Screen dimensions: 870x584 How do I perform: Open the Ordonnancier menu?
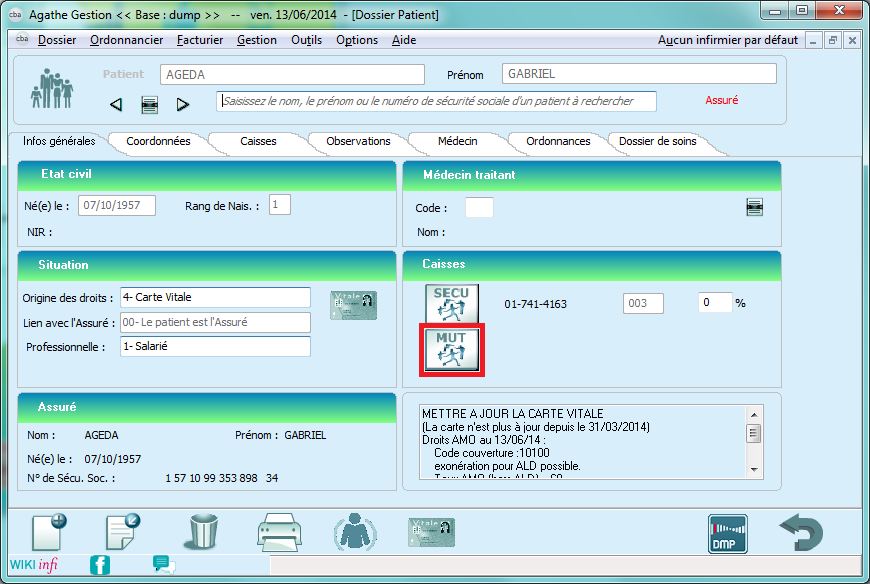click(127, 40)
